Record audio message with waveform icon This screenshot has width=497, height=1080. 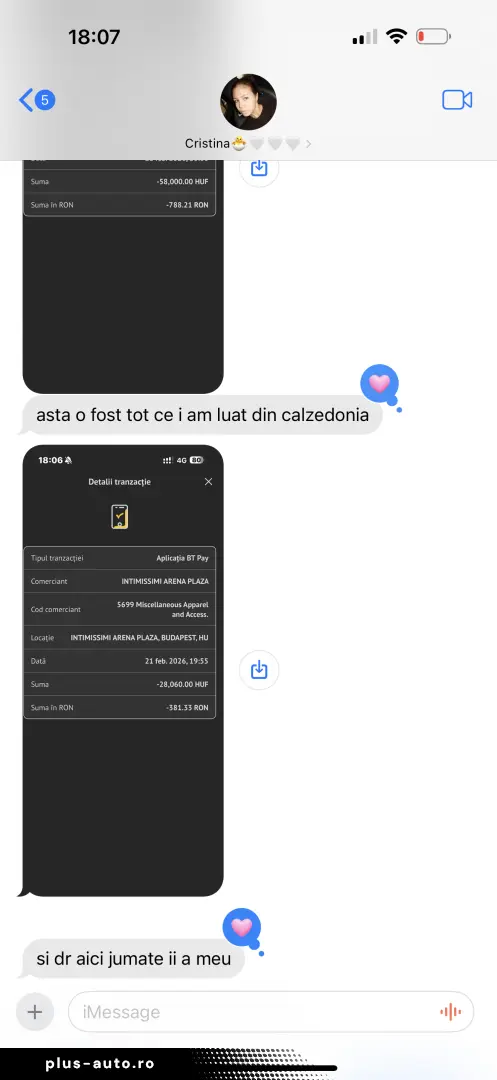[x=450, y=1012]
